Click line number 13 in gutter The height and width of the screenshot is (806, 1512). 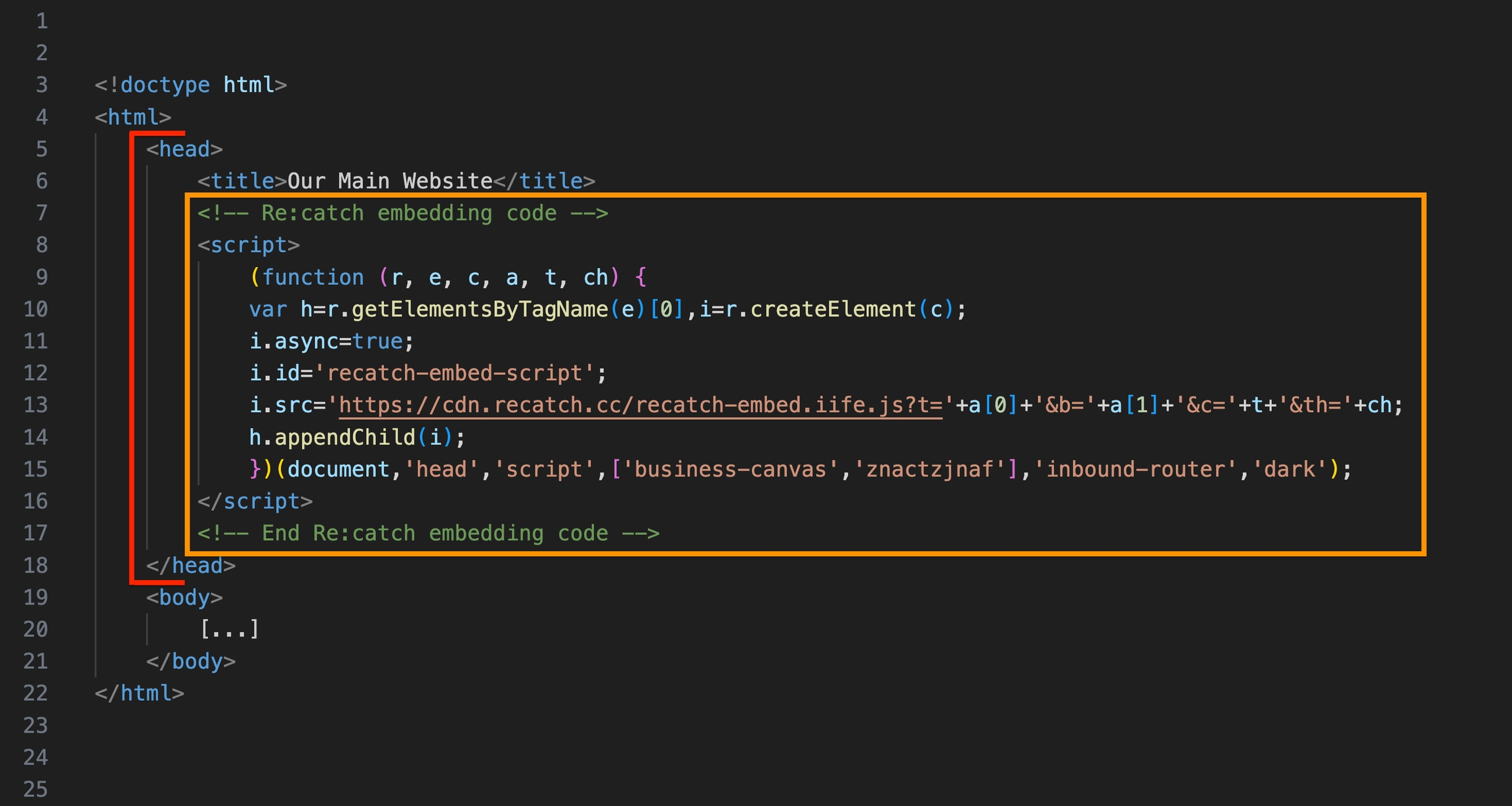35,405
